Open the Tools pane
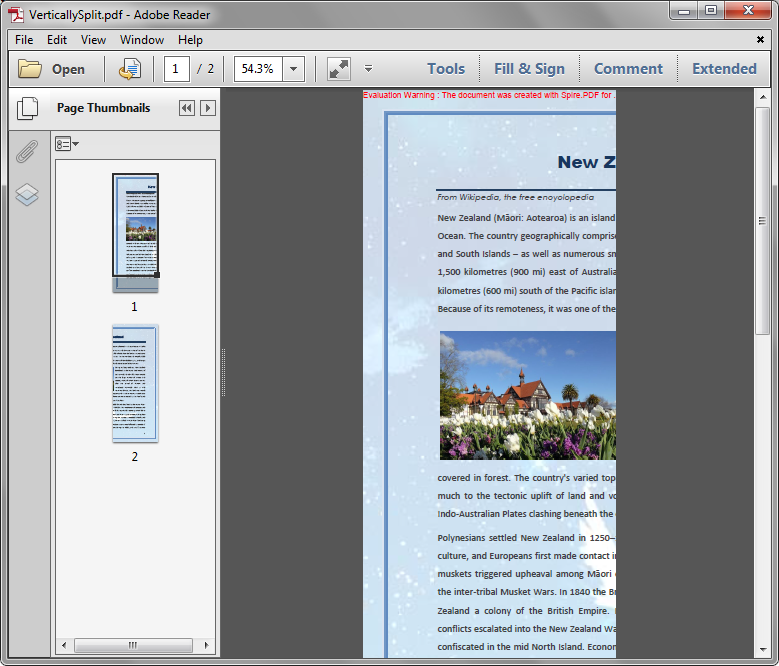The image size is (779, 666). point(446,69)
